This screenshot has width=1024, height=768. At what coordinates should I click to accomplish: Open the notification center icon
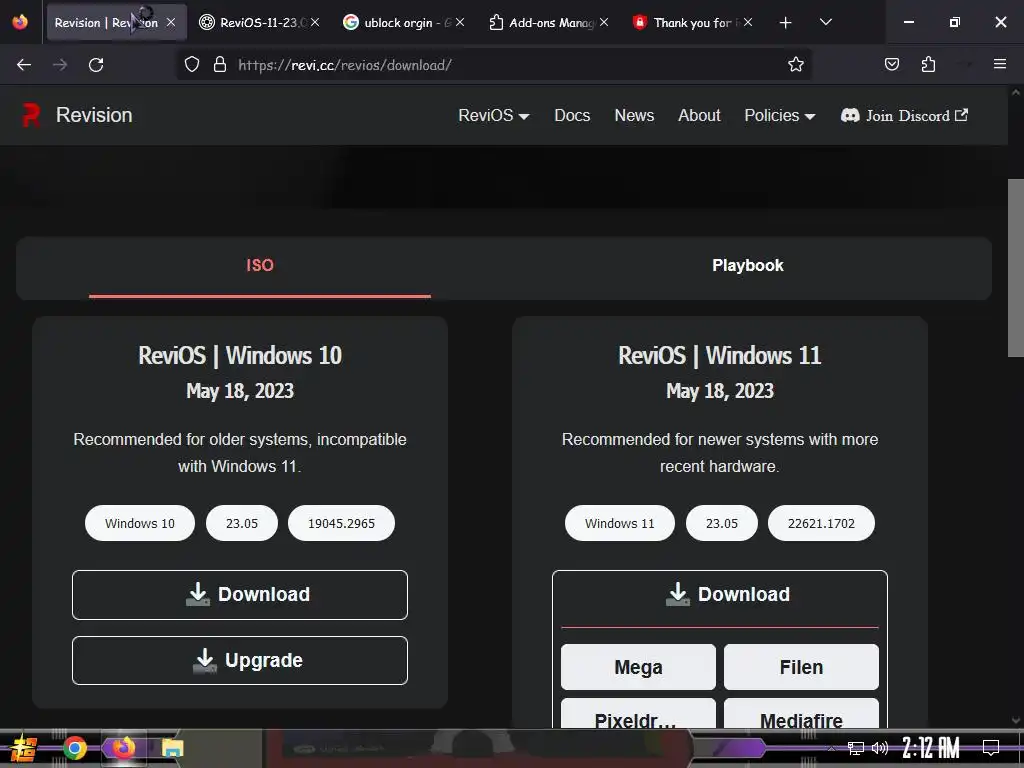tap(991, 748)
